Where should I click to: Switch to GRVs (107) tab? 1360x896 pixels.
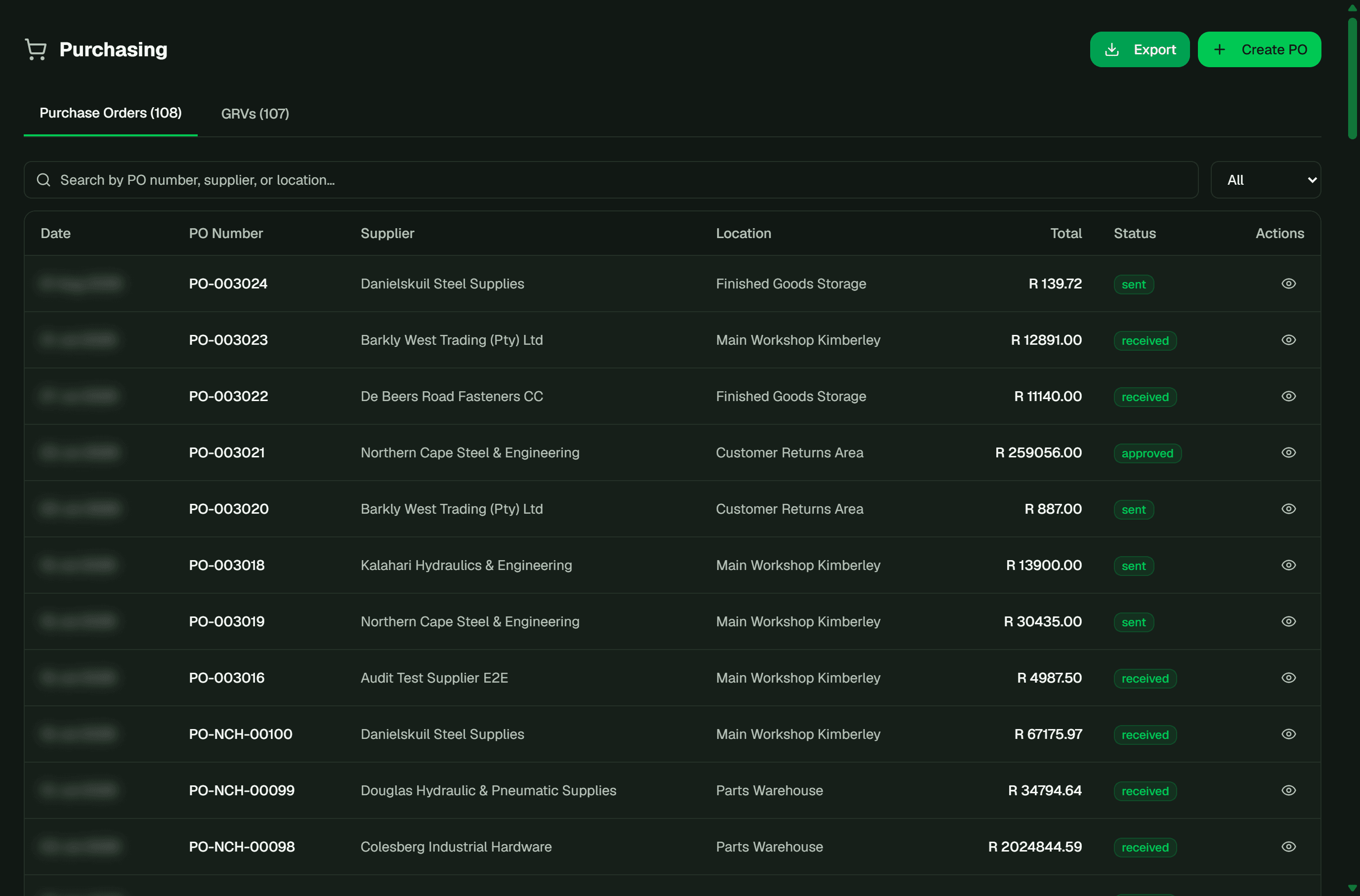coord(255,114)
